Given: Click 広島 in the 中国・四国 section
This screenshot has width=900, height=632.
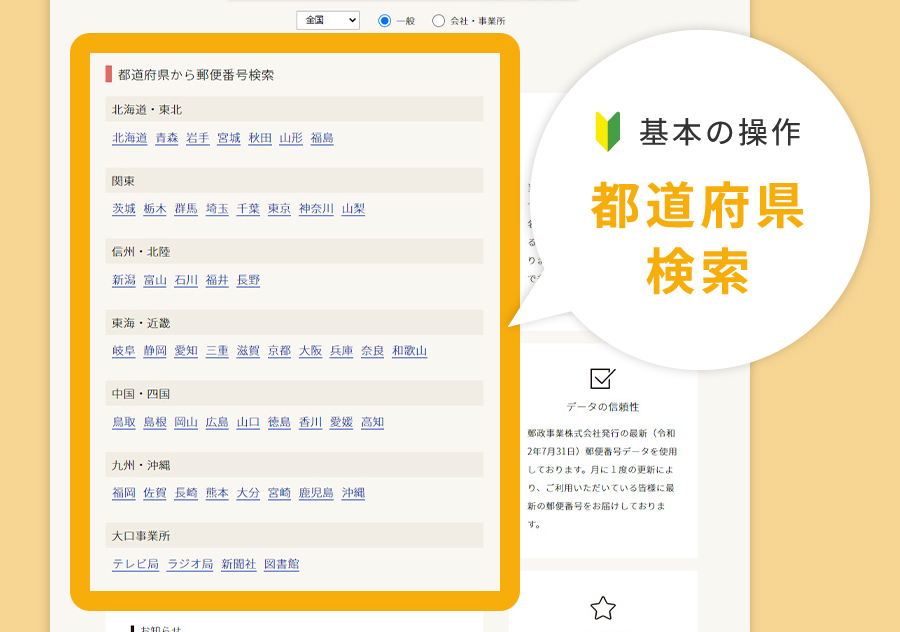Looking at the screenshot, I should pos(217,422).
